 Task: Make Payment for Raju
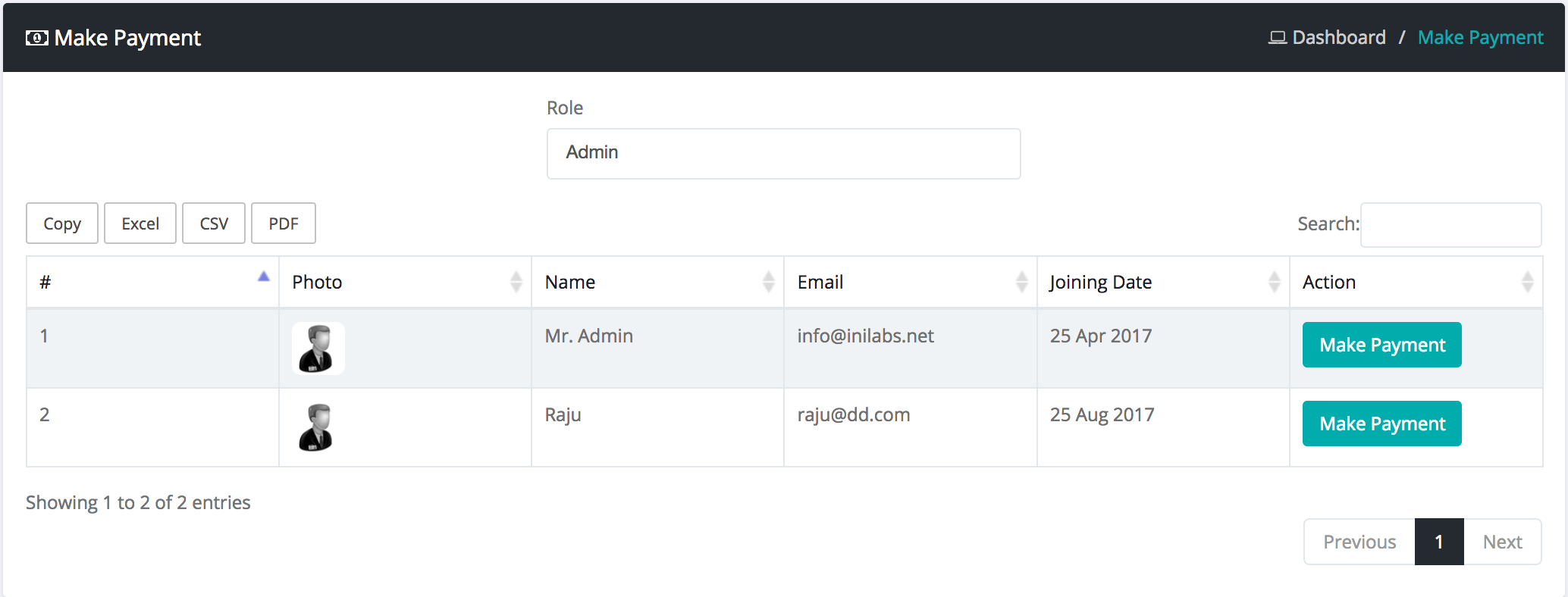1381,424
